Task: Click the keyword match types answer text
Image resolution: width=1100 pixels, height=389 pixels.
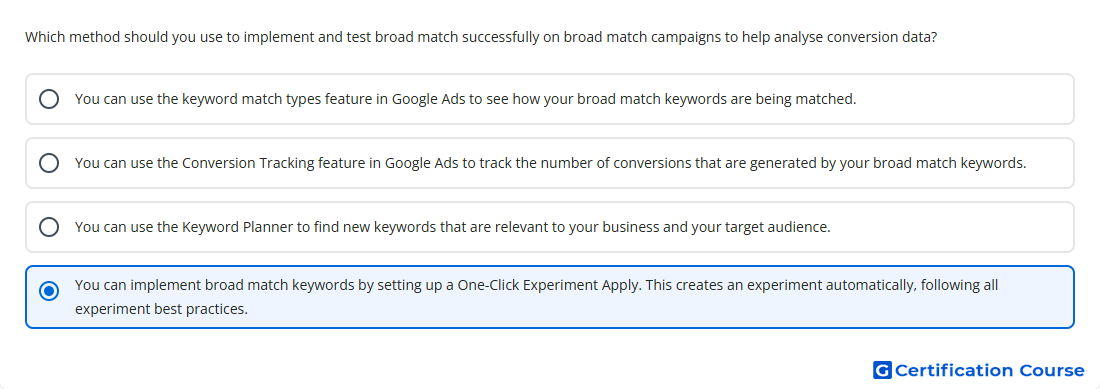Action: [466, 99]
